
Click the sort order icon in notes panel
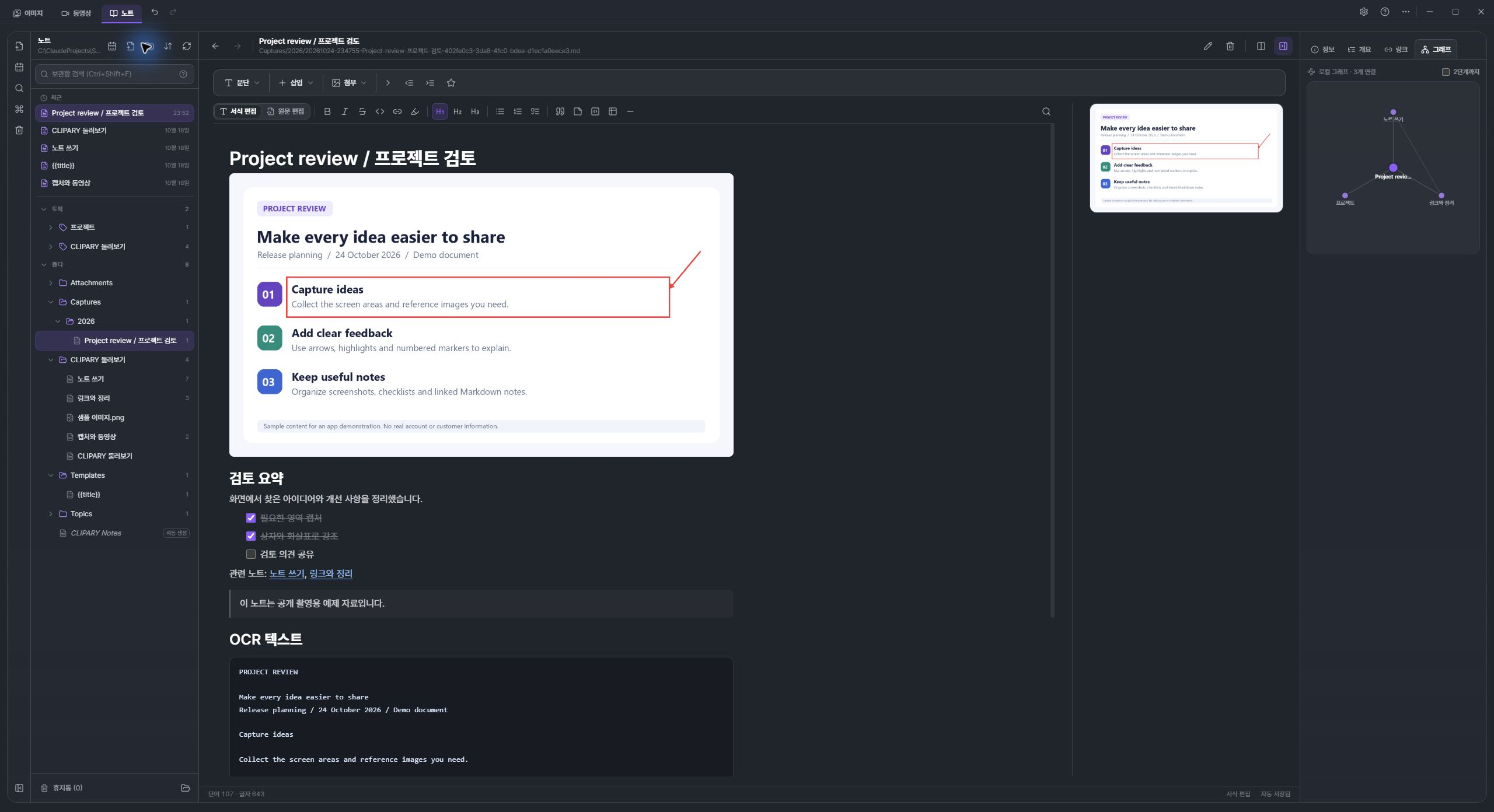168,46
